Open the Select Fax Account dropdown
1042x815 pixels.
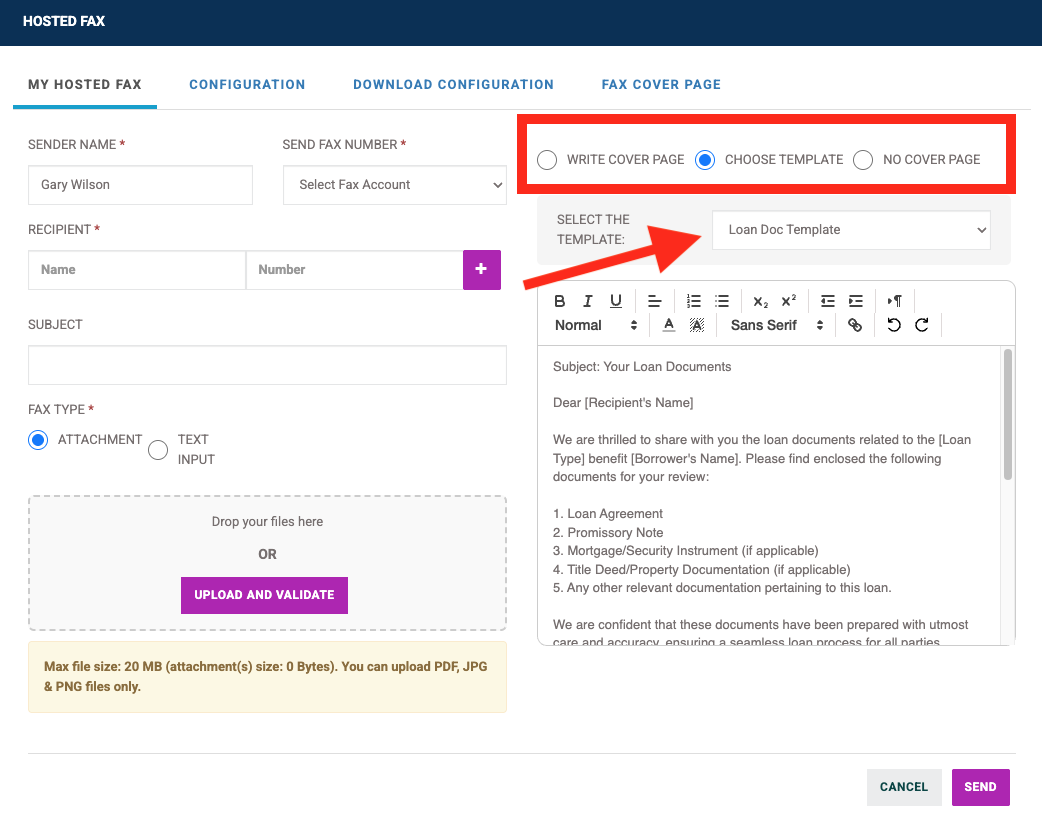[394, 184]
